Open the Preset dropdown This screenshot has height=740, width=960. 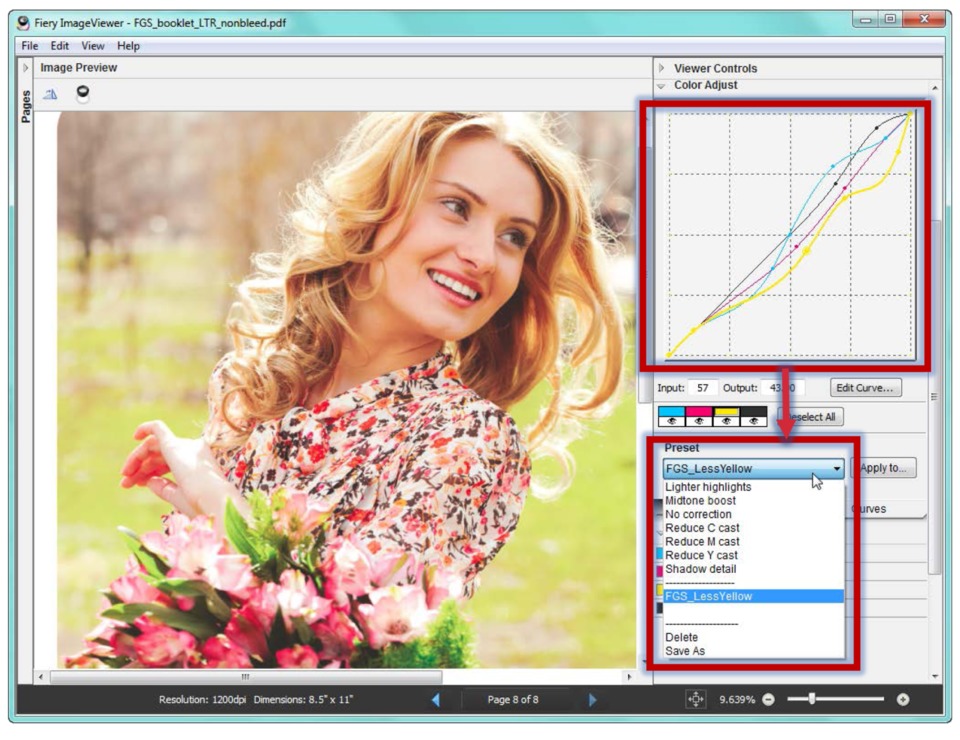[x=839, y=467]
